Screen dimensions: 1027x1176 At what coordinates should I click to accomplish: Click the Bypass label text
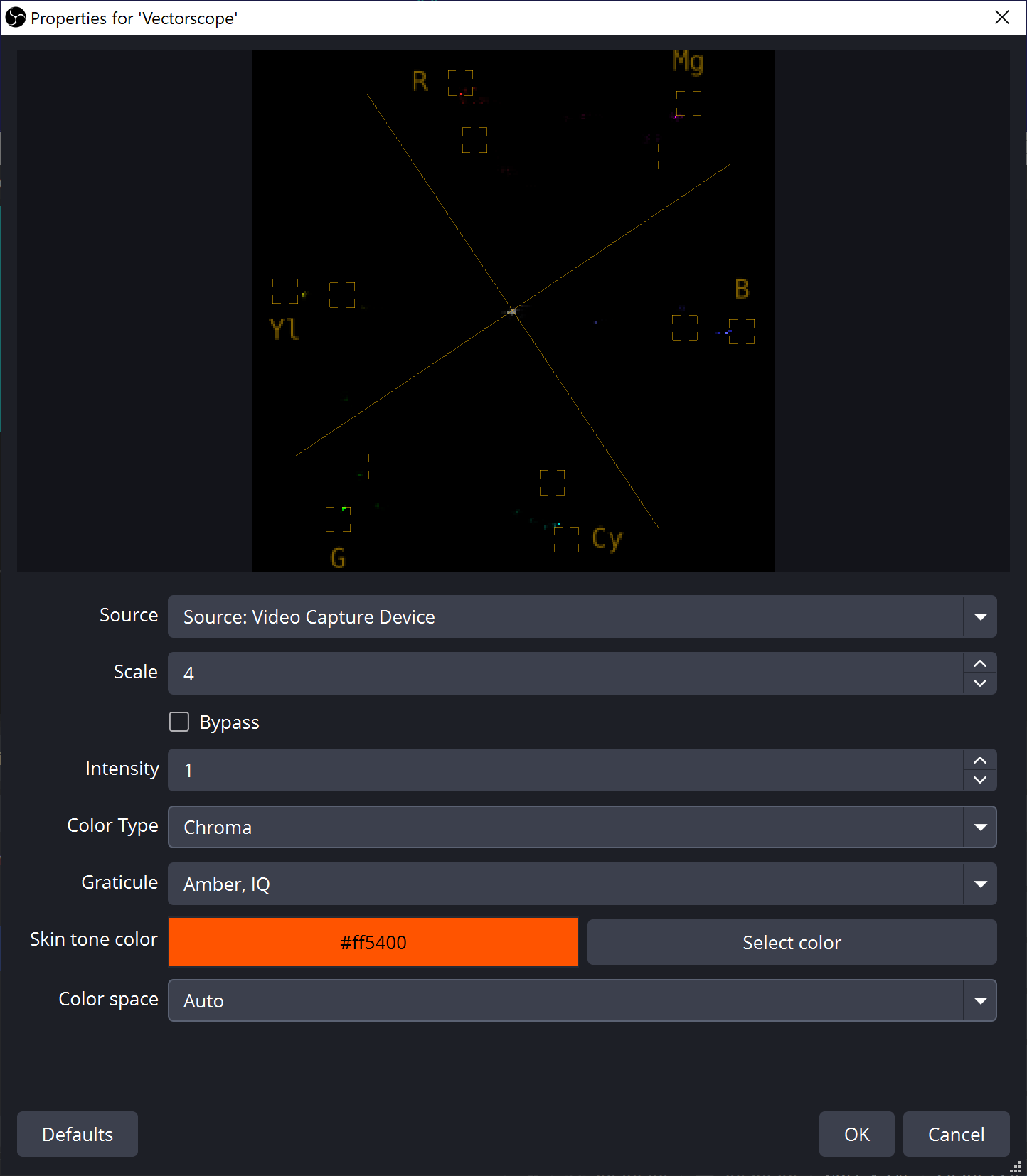pyautogui.click(x=229, y=722)
